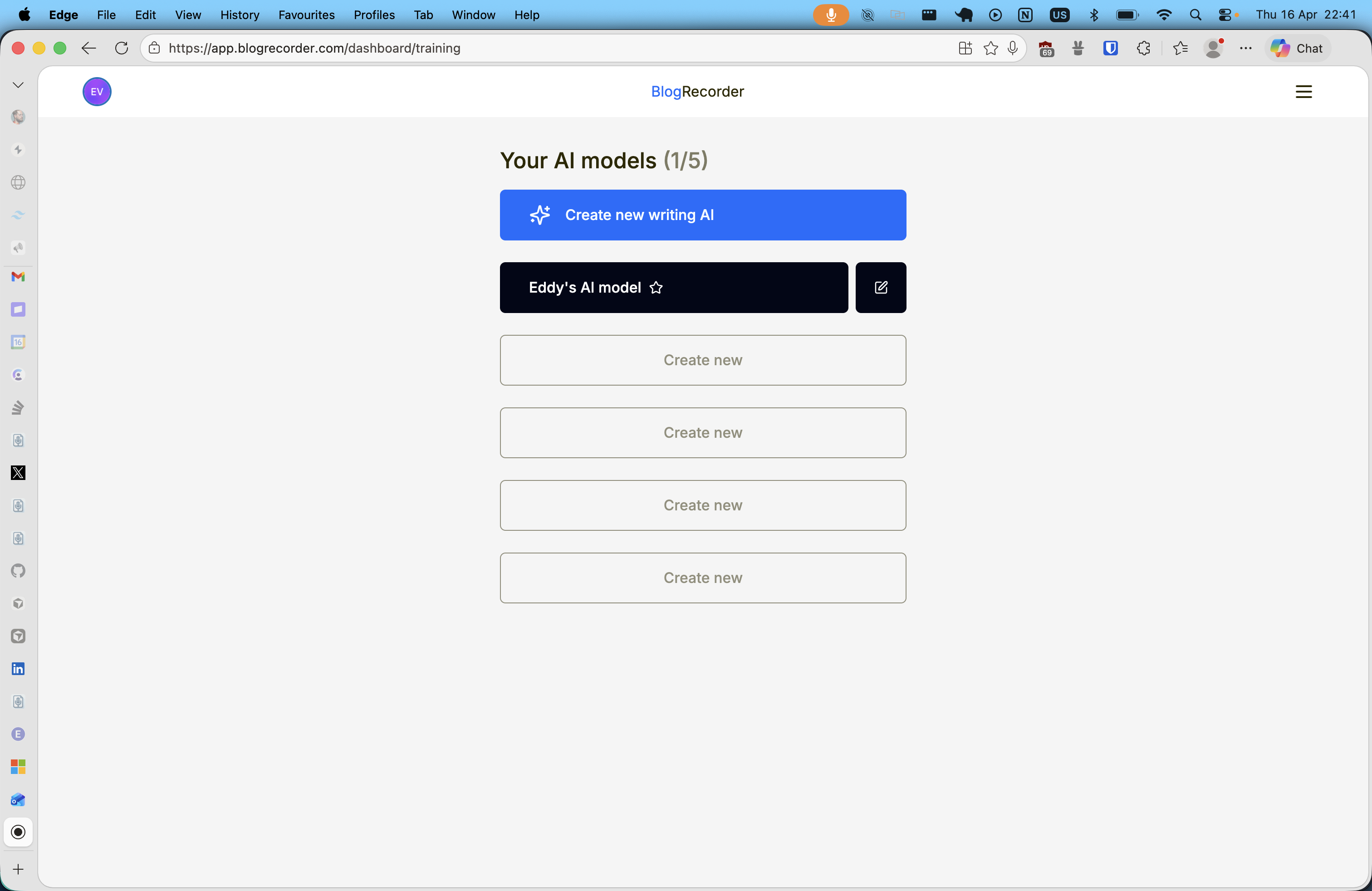This screenshot has height=891, width=1372.
Task: Collapse the sidebar with the chevron arrow
Action: tap(18, 85)
